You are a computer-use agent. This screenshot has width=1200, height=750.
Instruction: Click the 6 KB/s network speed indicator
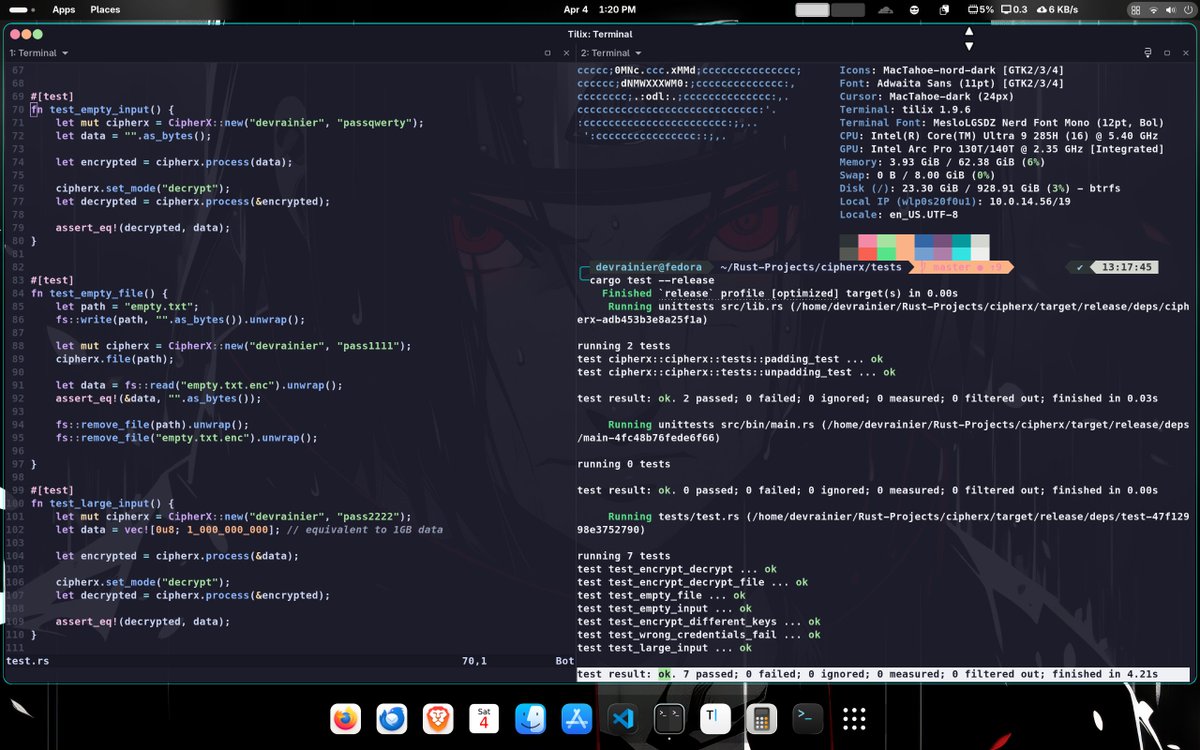(1057, 10)
